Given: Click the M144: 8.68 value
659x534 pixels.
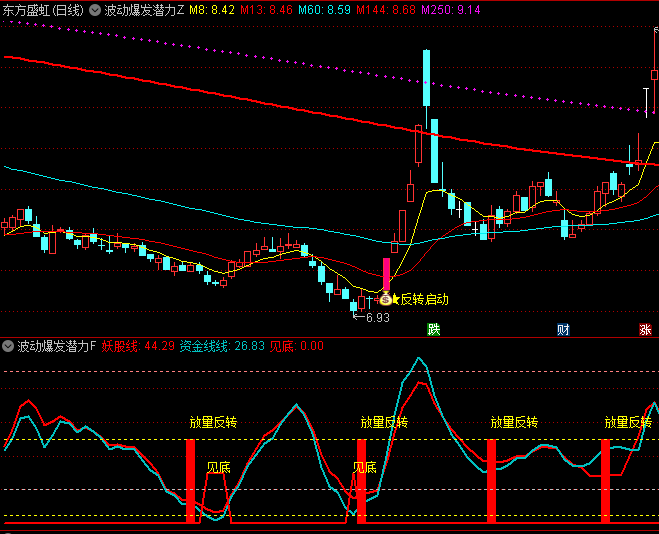Looking at the screenshot, I should pyautogui.click(x=386, y=10).
